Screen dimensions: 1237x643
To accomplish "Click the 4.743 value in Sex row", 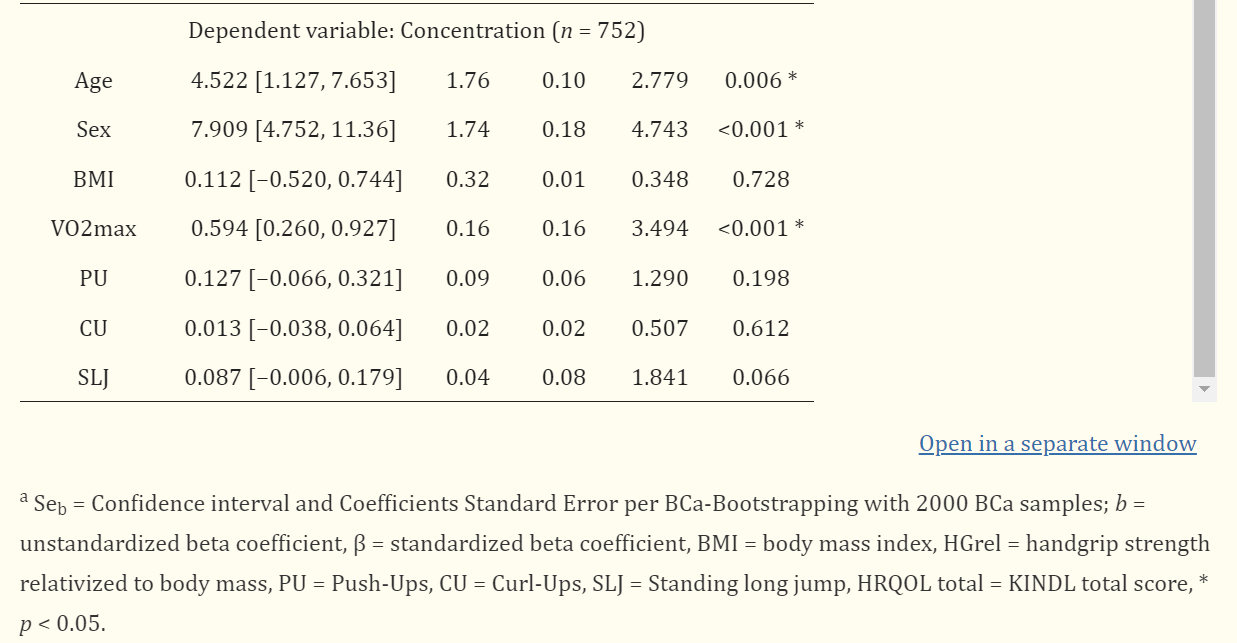I will [x=659, y=130].
